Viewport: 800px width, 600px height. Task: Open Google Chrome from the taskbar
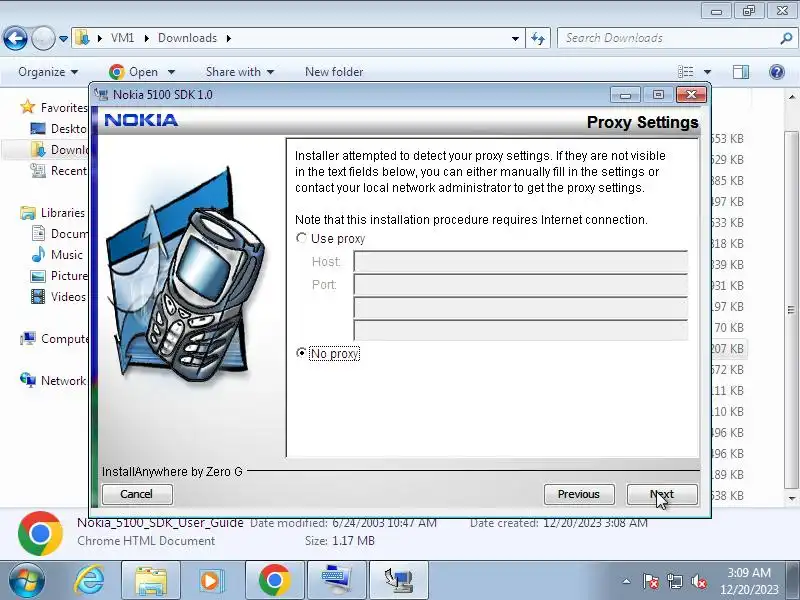[x=274, y=580]
